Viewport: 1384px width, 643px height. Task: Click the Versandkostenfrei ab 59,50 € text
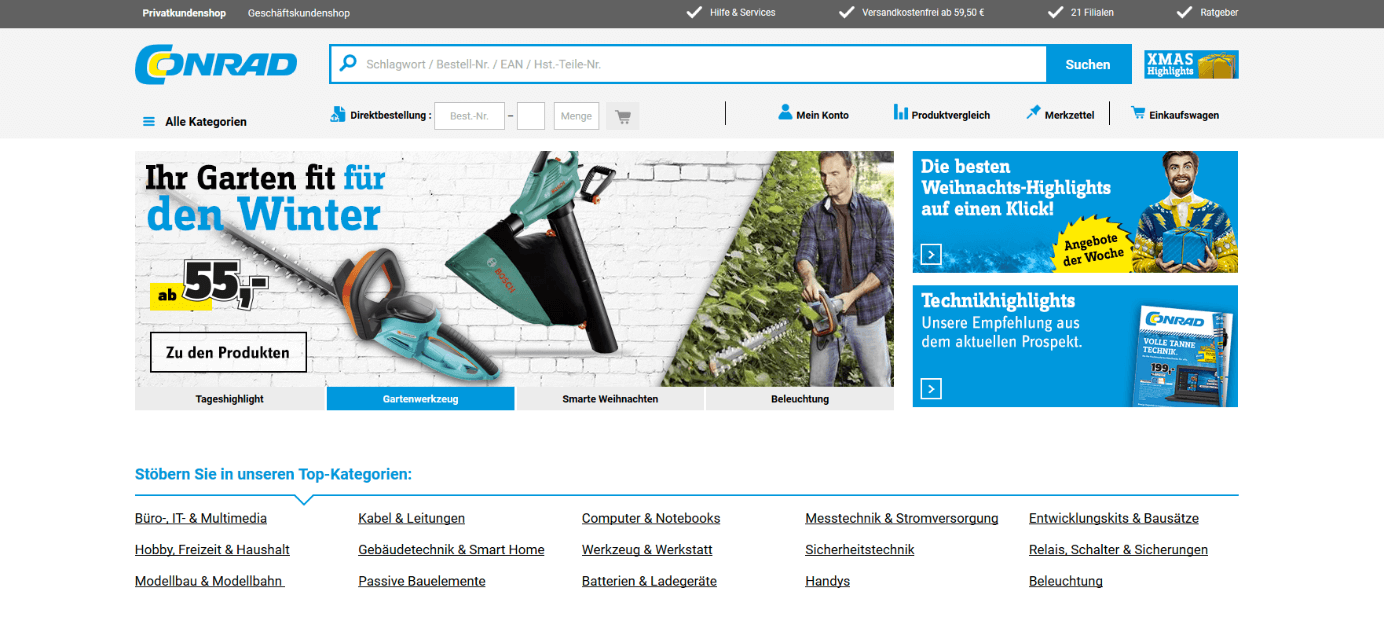point(923,13)
